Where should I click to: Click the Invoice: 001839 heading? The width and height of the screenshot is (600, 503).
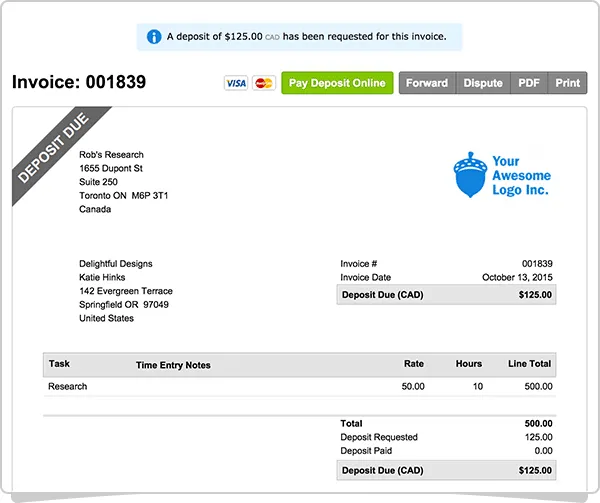(x=79, y=83)
